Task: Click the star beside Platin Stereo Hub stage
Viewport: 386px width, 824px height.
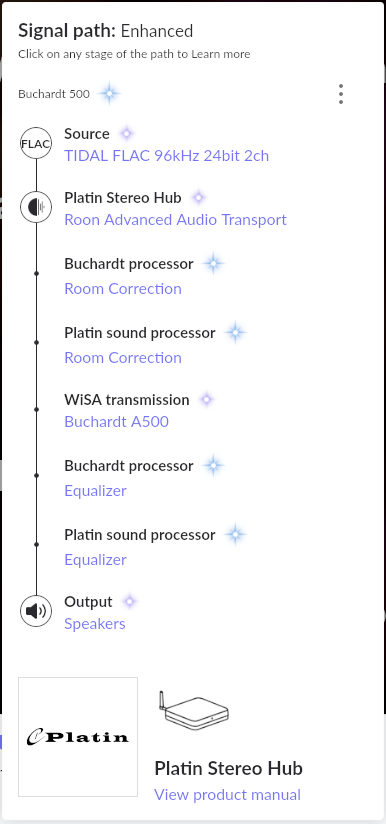Action: (198, 198)
